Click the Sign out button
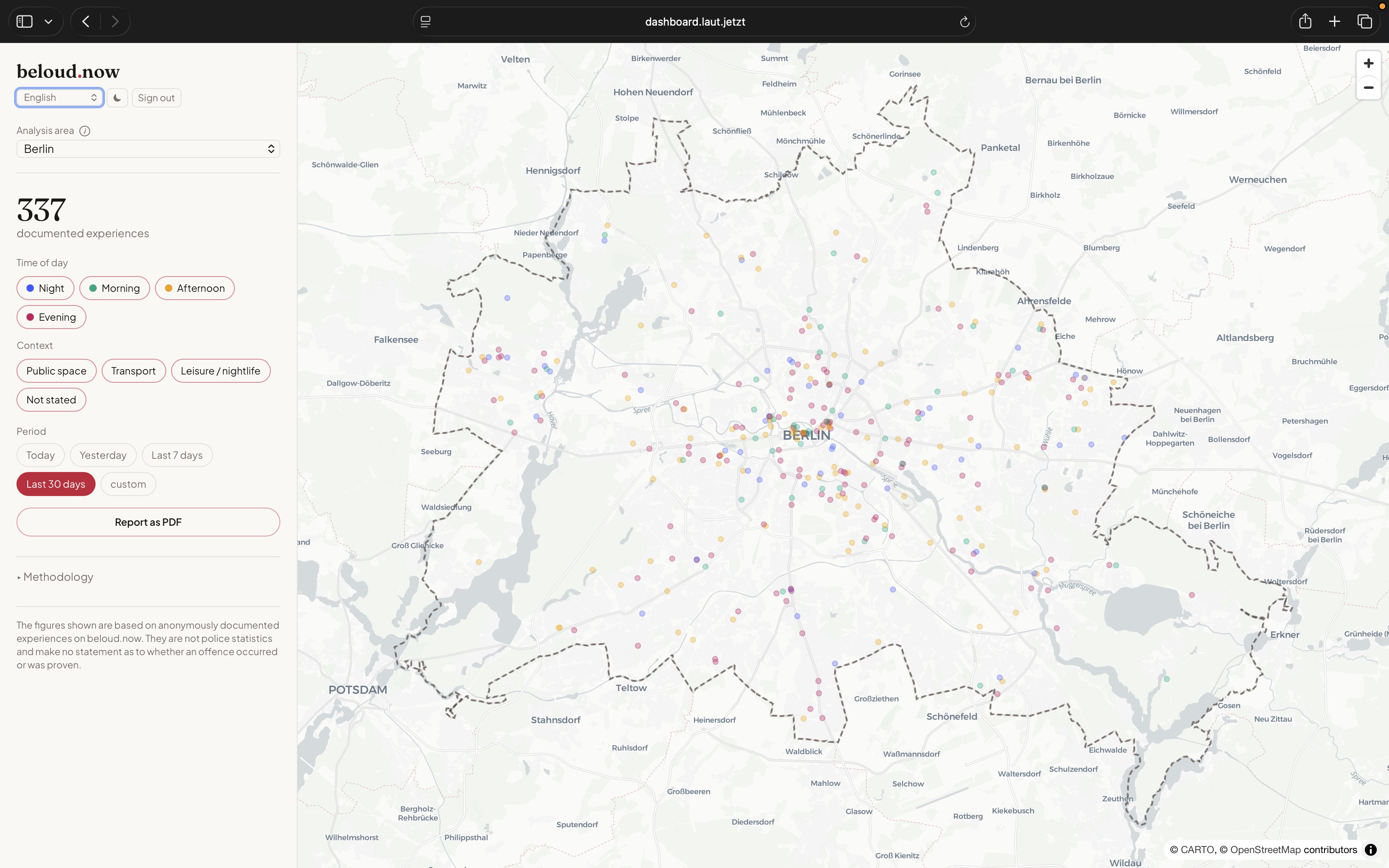The image size is (1389, 868). [156, 98]
